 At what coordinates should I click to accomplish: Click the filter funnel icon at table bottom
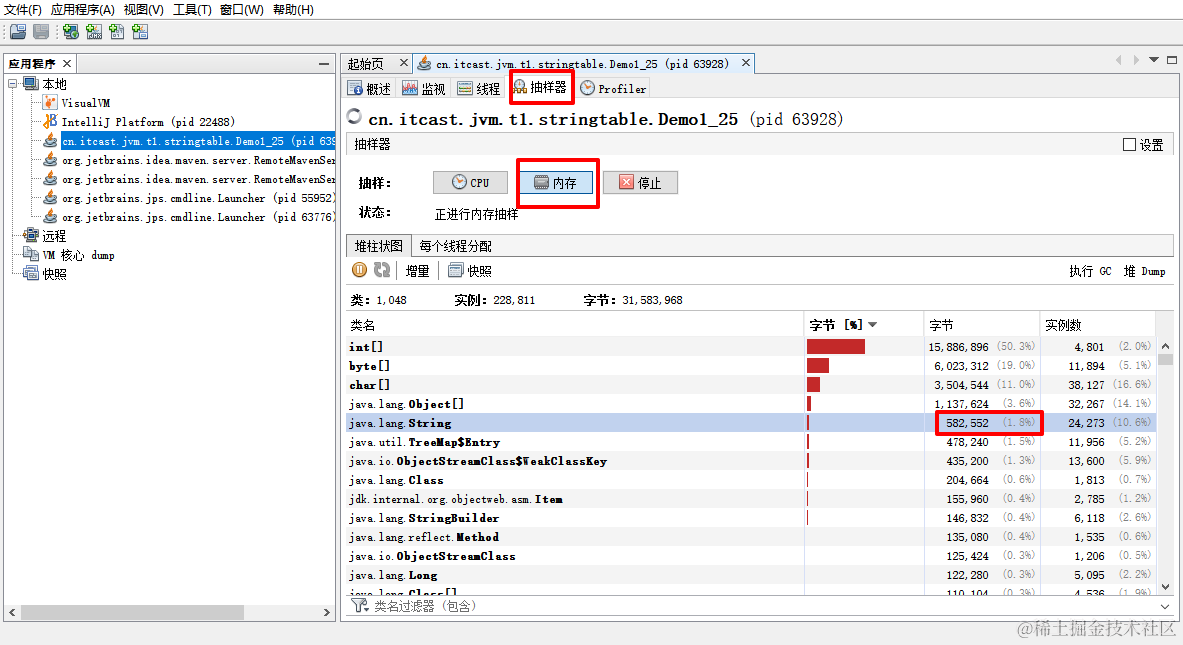[x=359, y=606]
